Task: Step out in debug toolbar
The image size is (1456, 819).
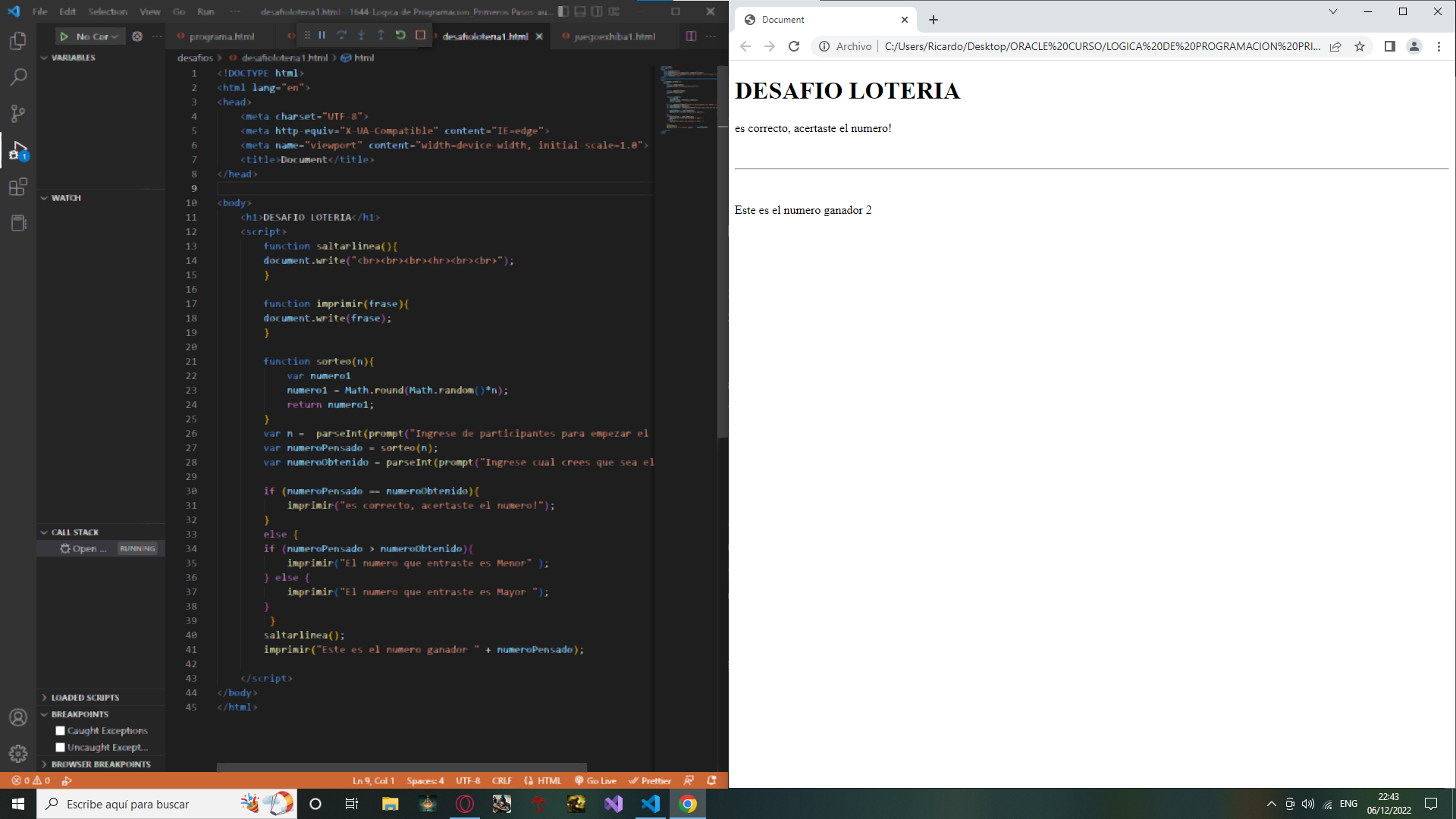Action: pos(381,36)
